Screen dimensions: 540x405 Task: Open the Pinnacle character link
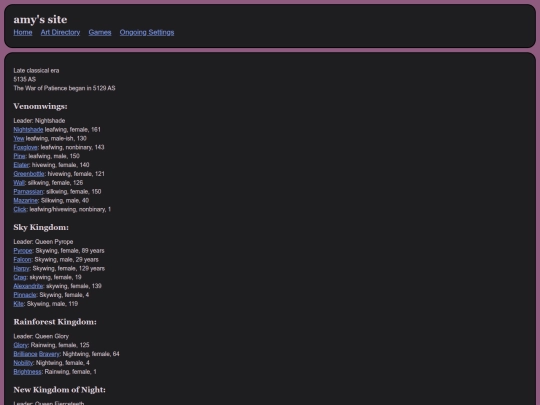click(x=25, y=295)
